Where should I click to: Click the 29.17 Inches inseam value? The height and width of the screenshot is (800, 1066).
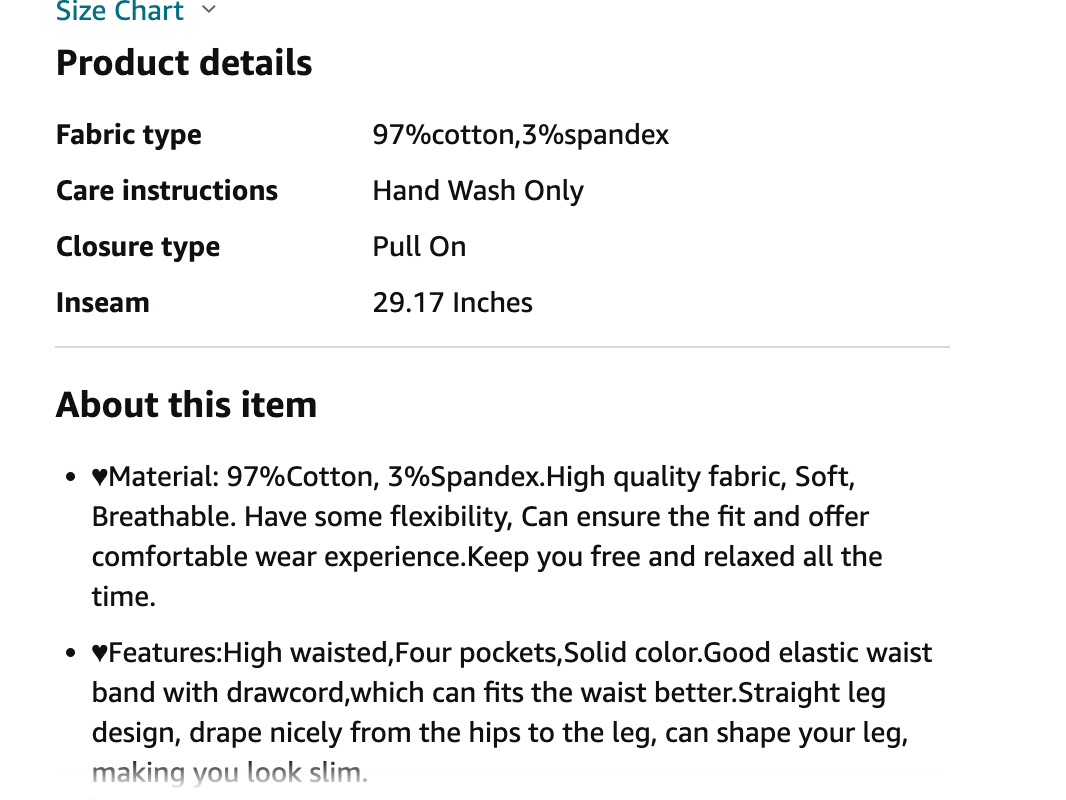point(452,303)
